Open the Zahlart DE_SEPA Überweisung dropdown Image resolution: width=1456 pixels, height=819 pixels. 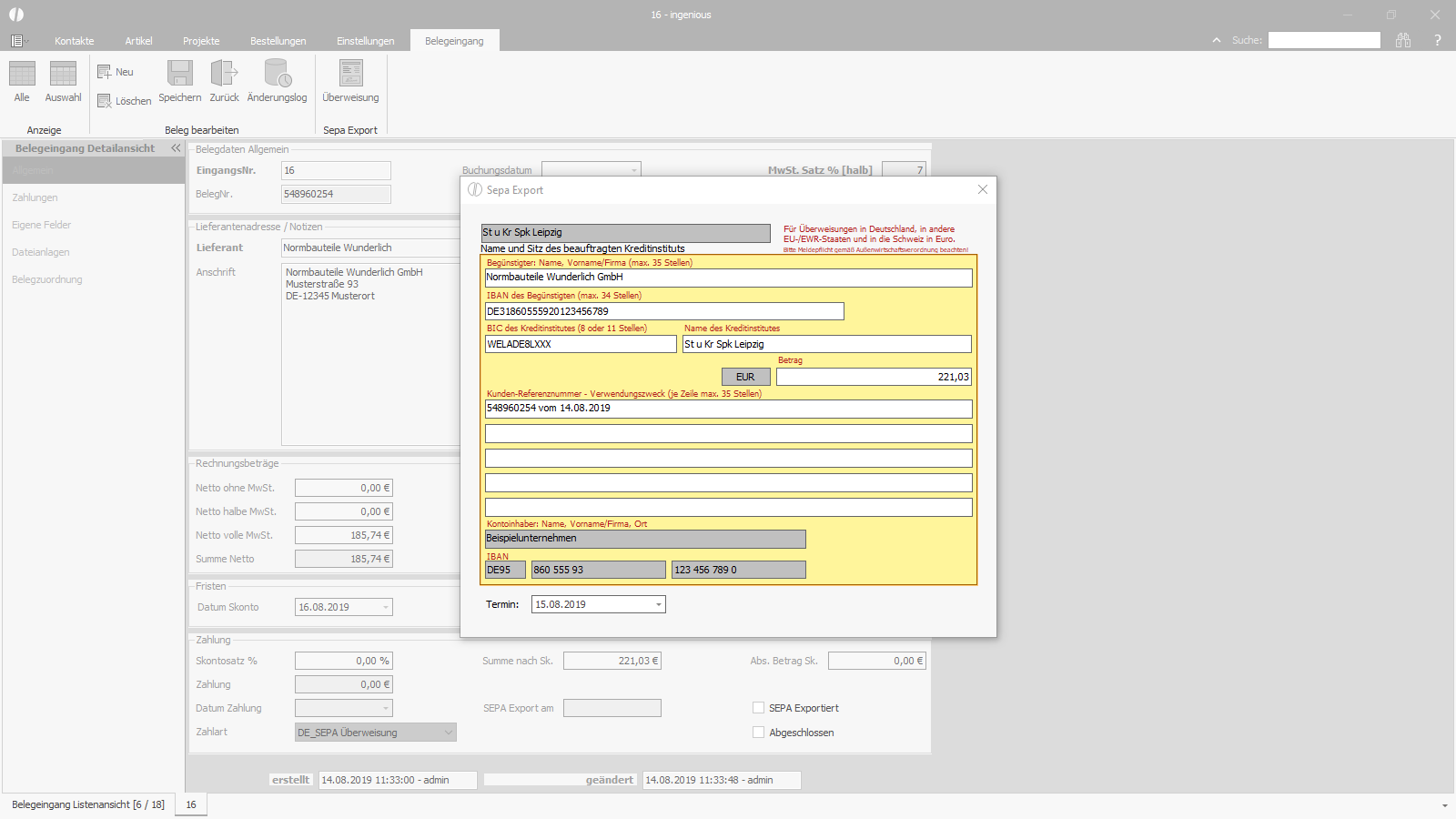[x=376, y=733]
